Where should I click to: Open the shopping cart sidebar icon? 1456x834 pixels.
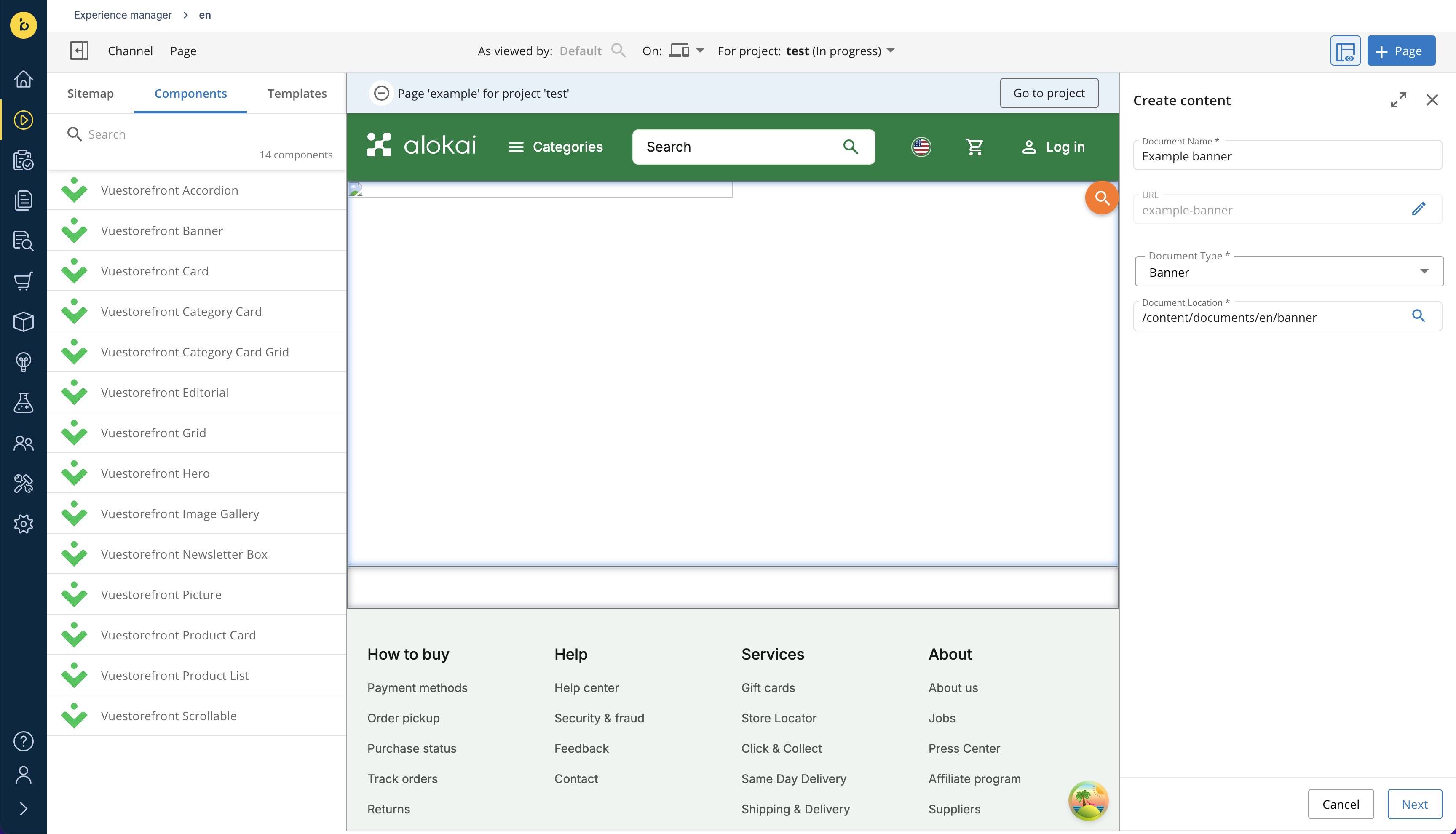(x=24, y=281)
